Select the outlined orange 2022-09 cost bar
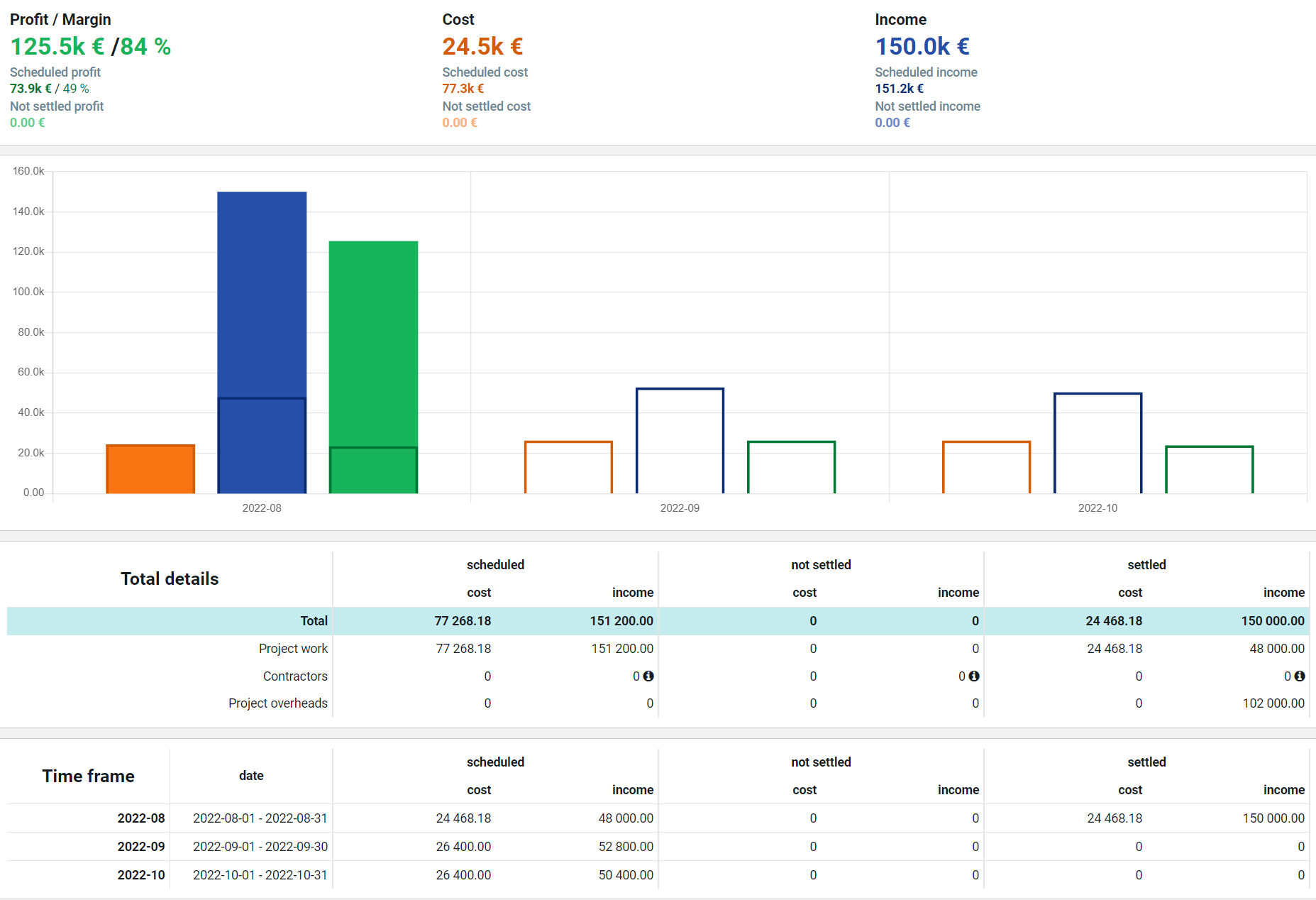1316x900 pixels. tap(568, 467)
